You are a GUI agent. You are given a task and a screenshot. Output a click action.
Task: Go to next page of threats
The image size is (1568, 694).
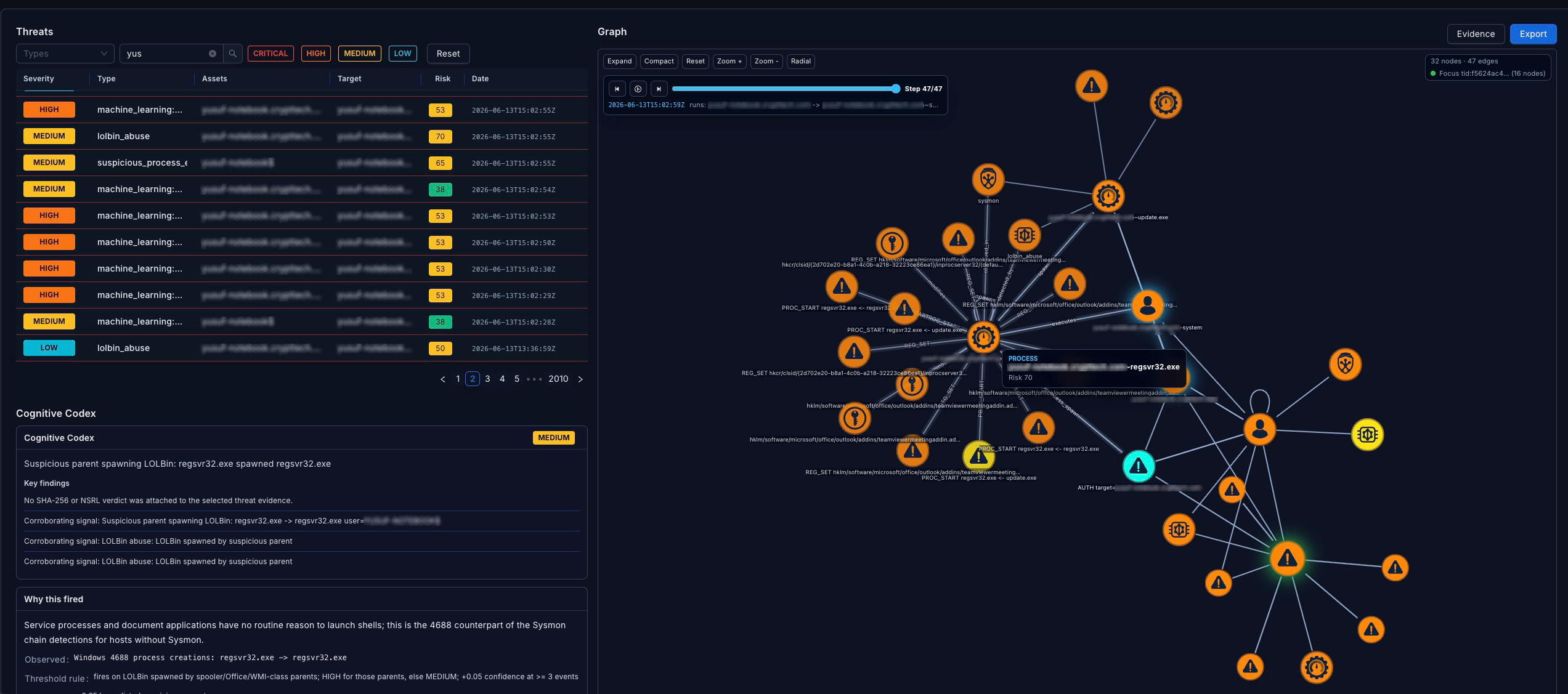(x=580, y=379)
